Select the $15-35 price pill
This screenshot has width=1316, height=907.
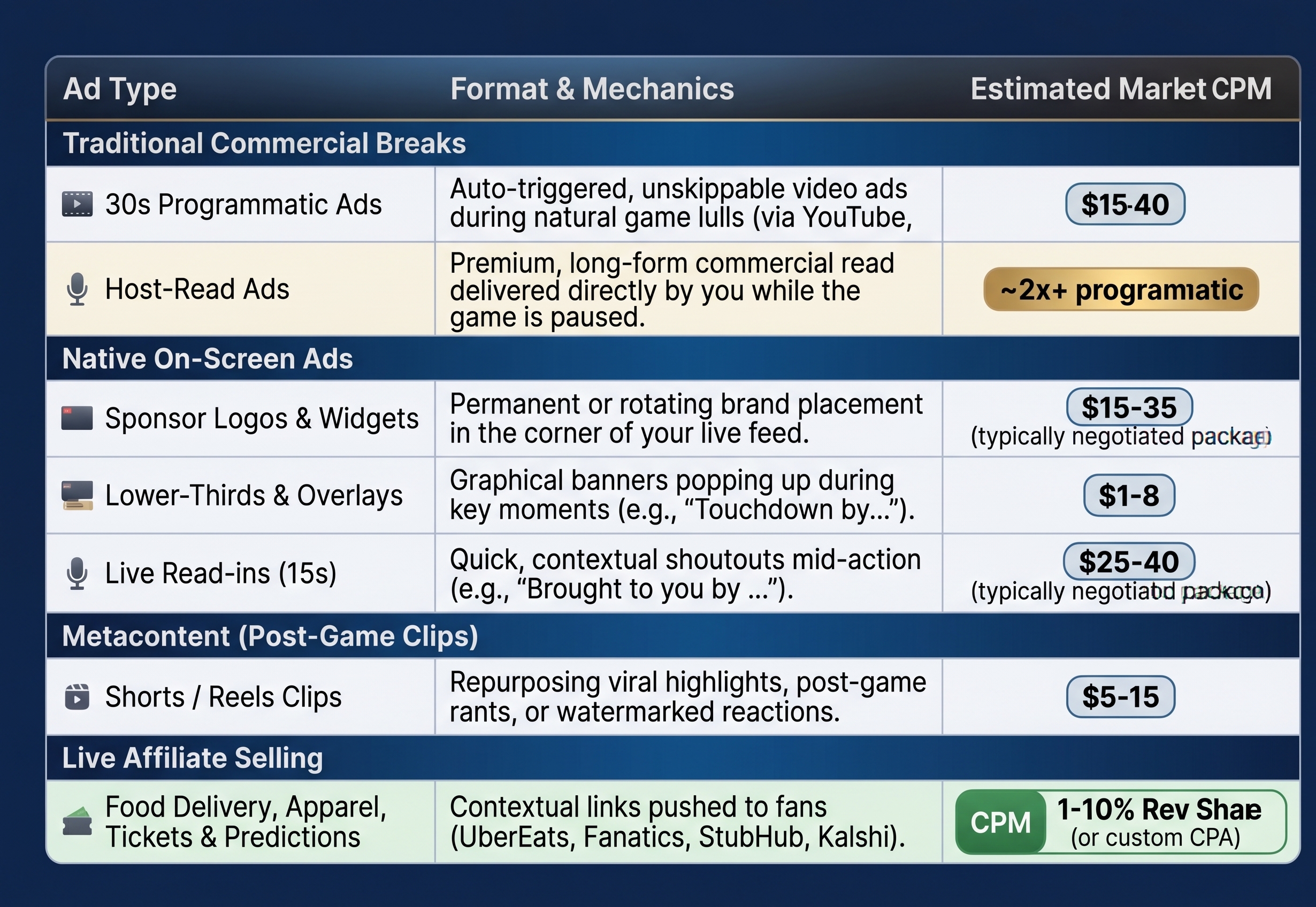[1129, 408]
